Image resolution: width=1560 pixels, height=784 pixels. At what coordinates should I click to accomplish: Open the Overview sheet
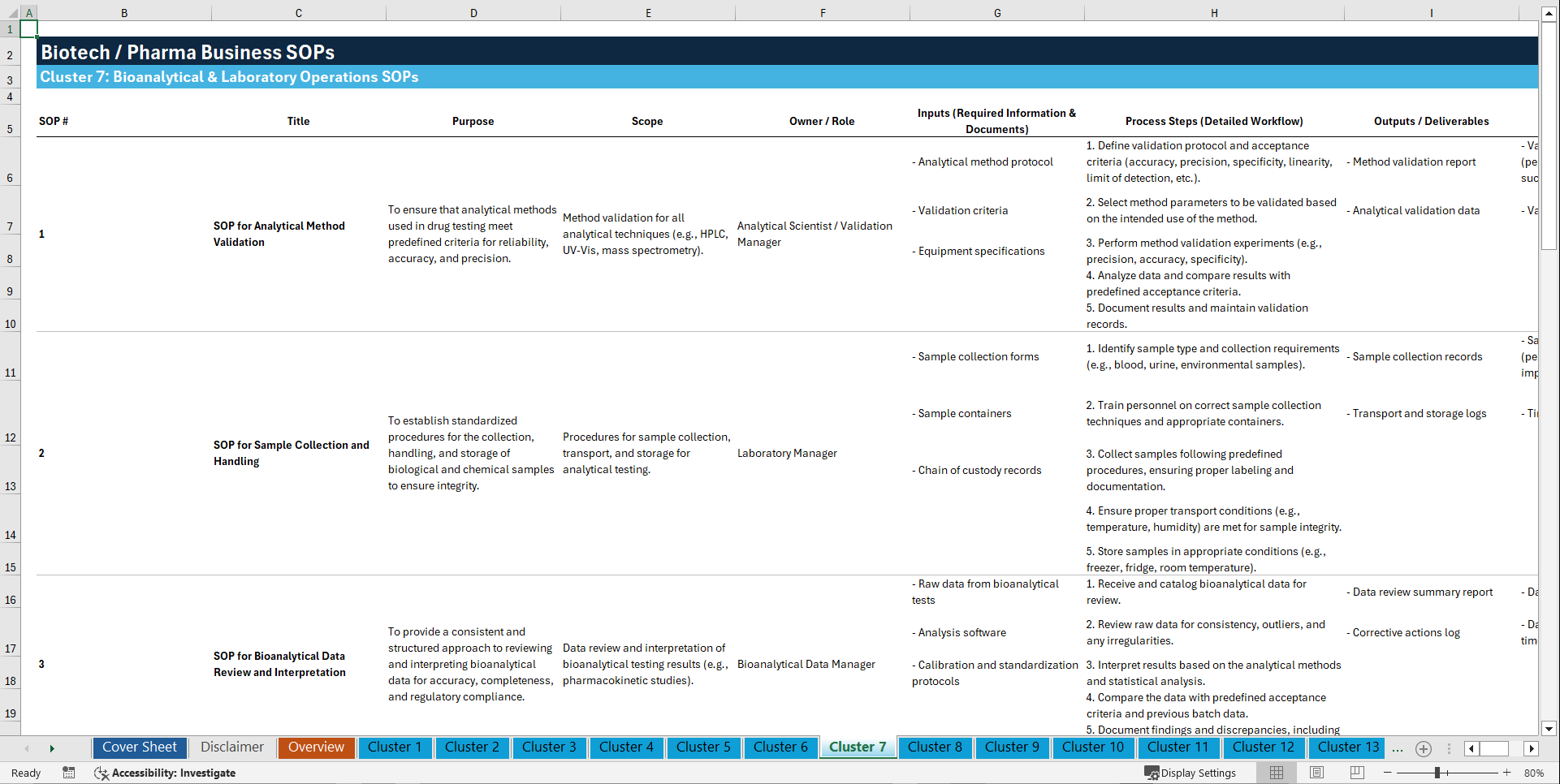316,747
